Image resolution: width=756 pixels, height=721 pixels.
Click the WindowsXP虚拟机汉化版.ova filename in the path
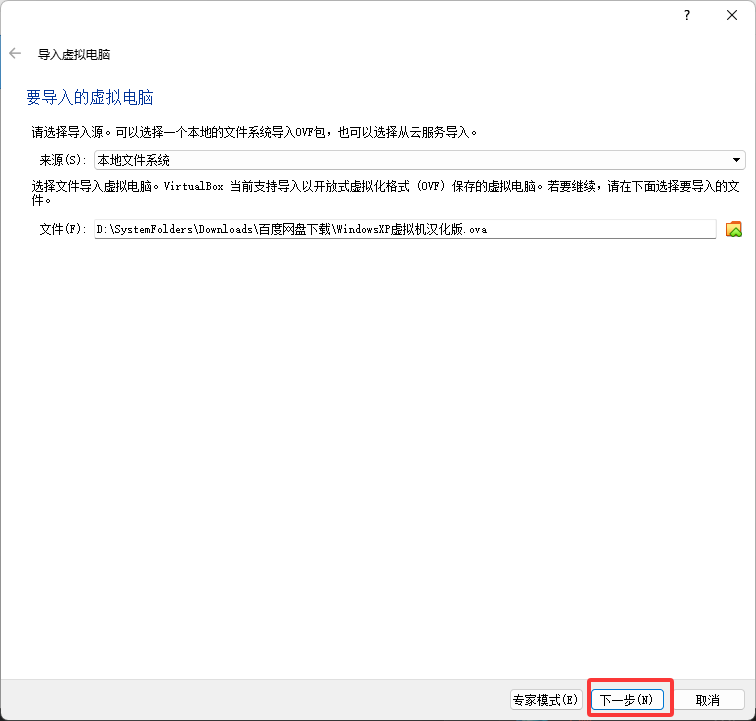(x=411, y=229)
